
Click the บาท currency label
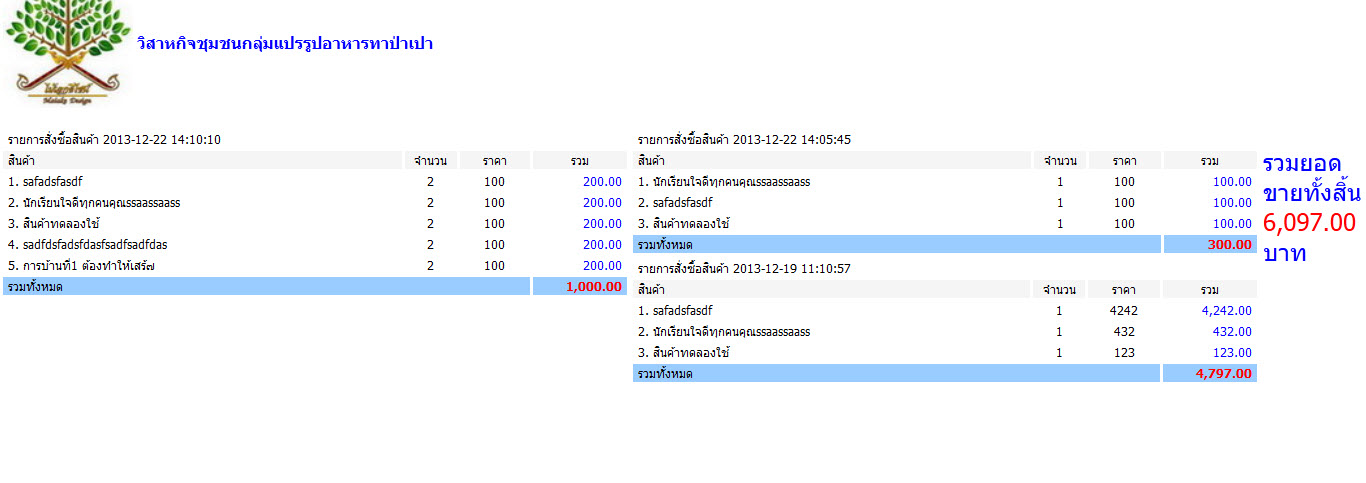tap(1285, 253)
